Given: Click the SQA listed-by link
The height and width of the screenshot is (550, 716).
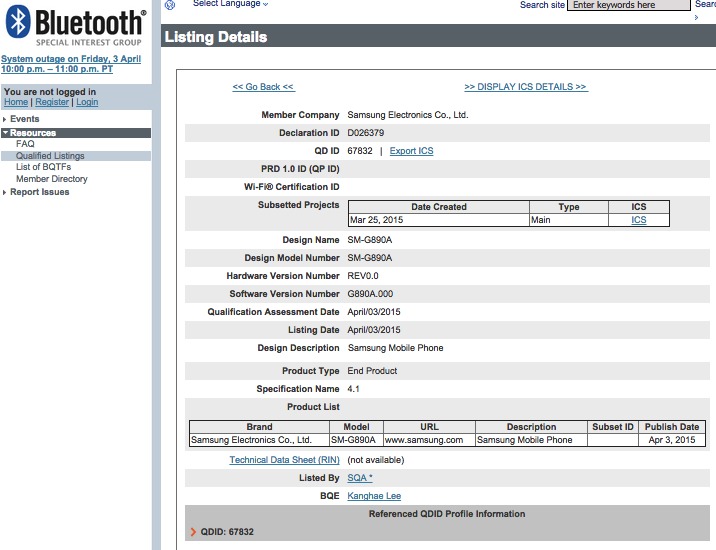Looking at the screenshot, I should pyautogui.click(x=360, y=478).
